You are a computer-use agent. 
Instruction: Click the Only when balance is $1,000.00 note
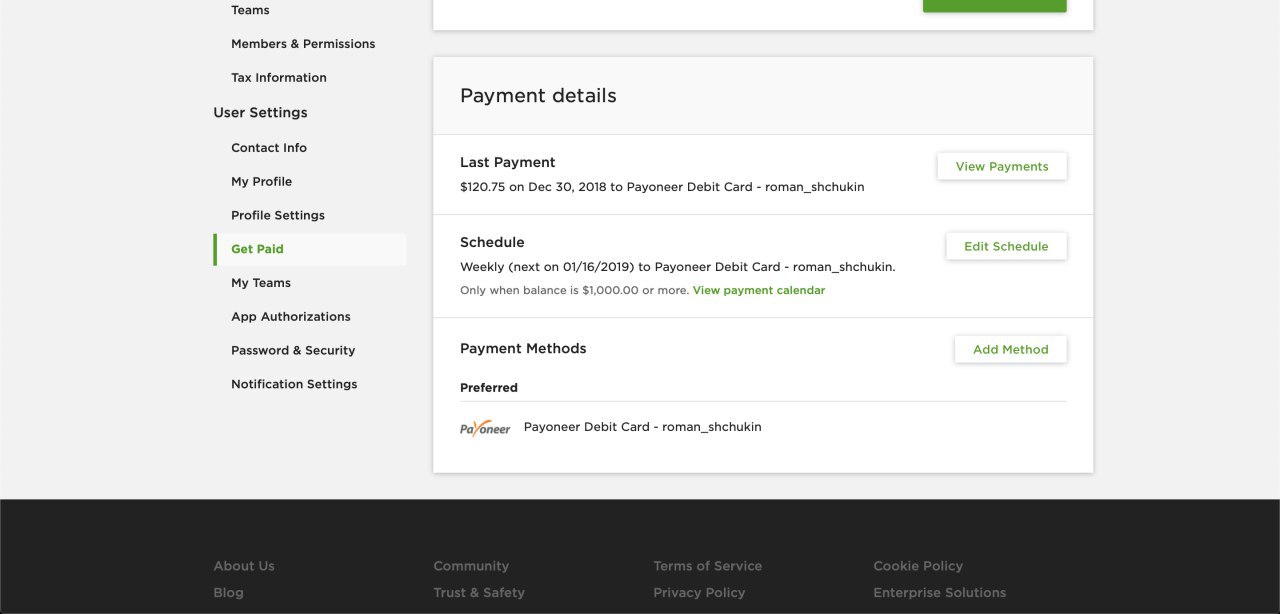click(x=574, y=291)
